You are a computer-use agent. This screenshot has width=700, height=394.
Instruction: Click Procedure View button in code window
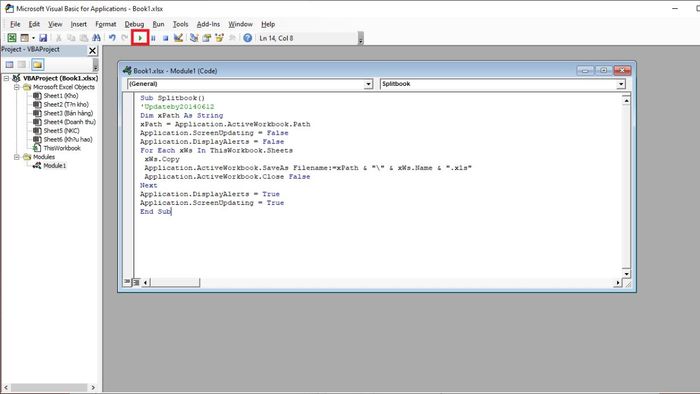tap(128, 282)
